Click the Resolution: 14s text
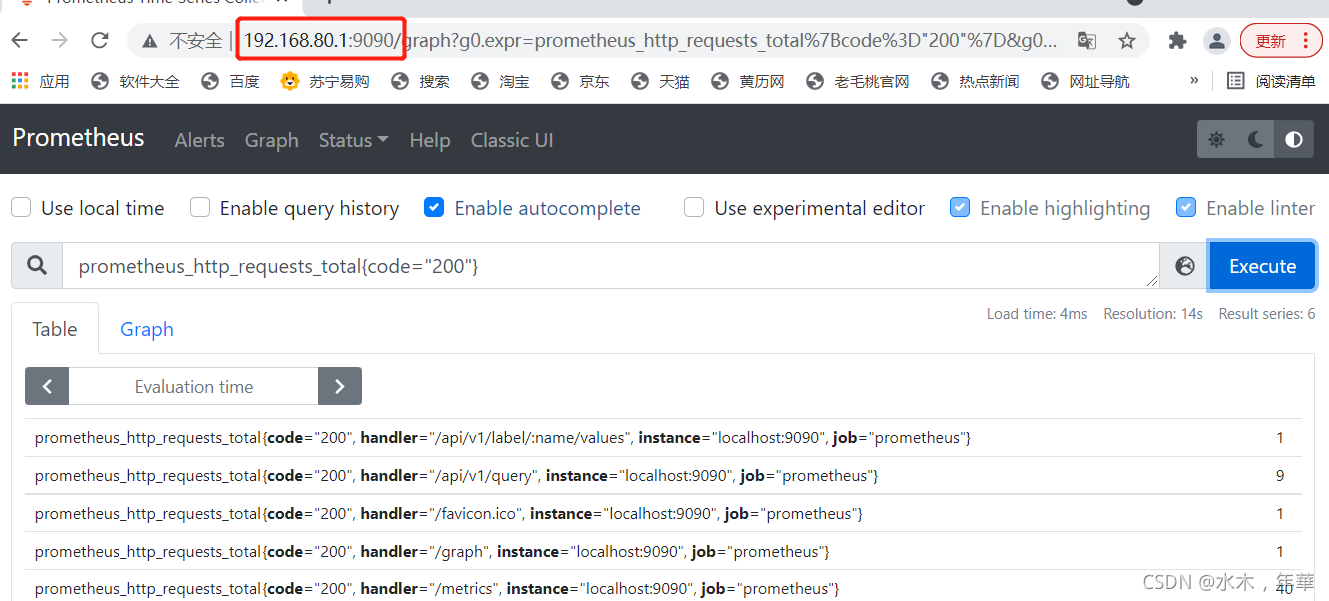Screen dimensions: 1329x601 (1153, 314)
